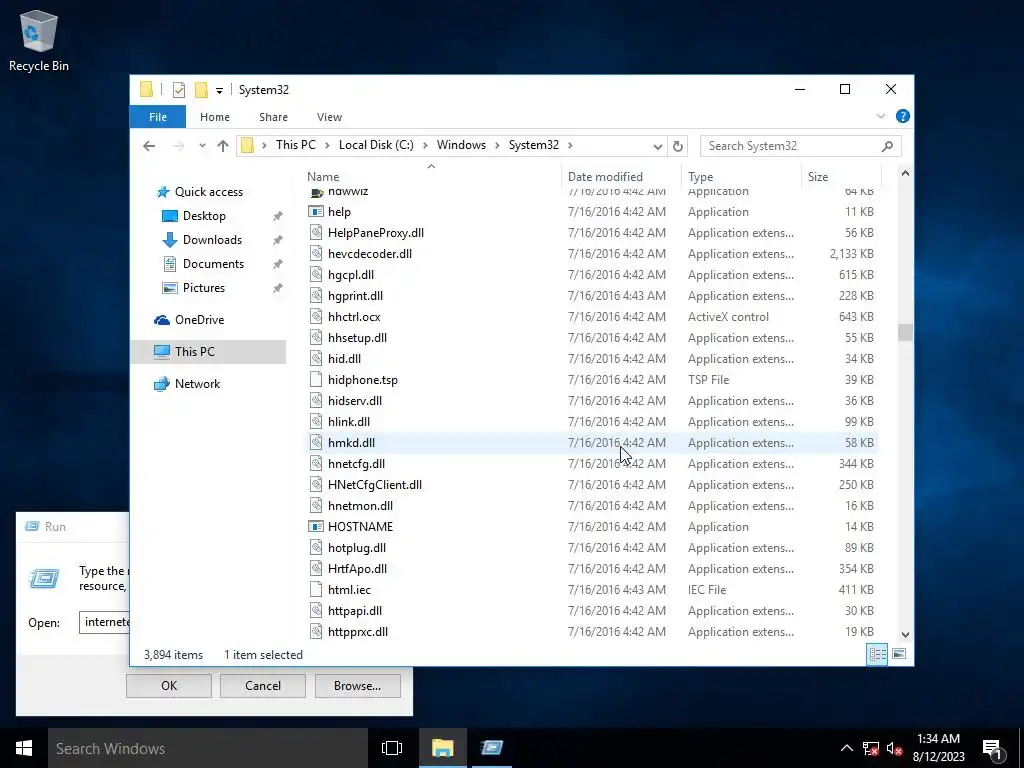Screen dimensions: 1024x768
Task: Click the Properties icon in quick access toolbar
Action: click(178, 90)
